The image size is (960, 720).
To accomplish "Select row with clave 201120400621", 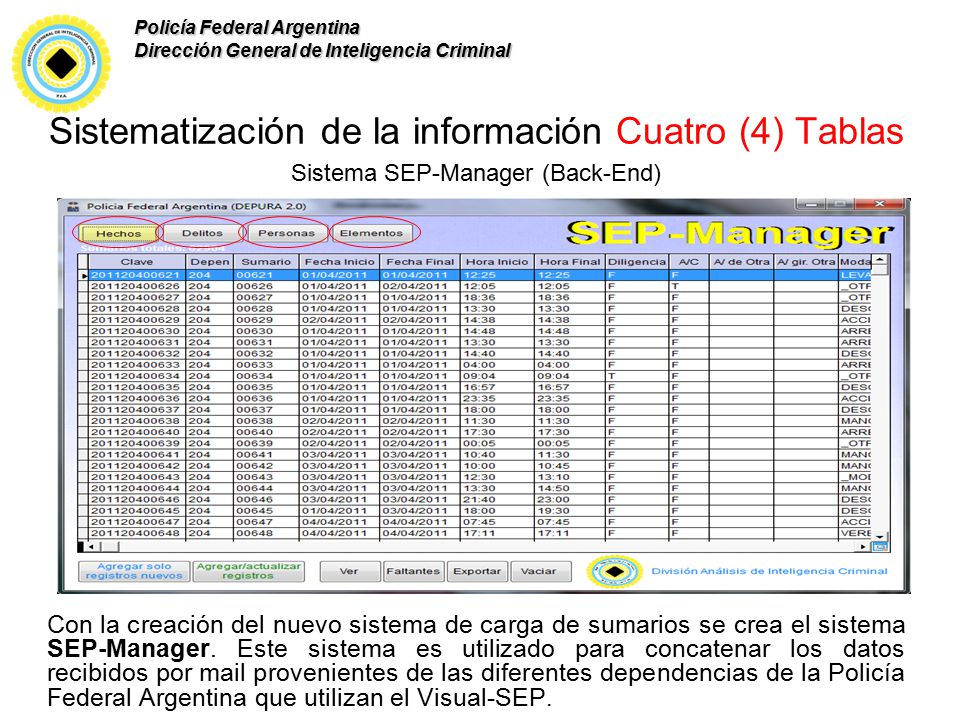I will click(x=475, y=275).
